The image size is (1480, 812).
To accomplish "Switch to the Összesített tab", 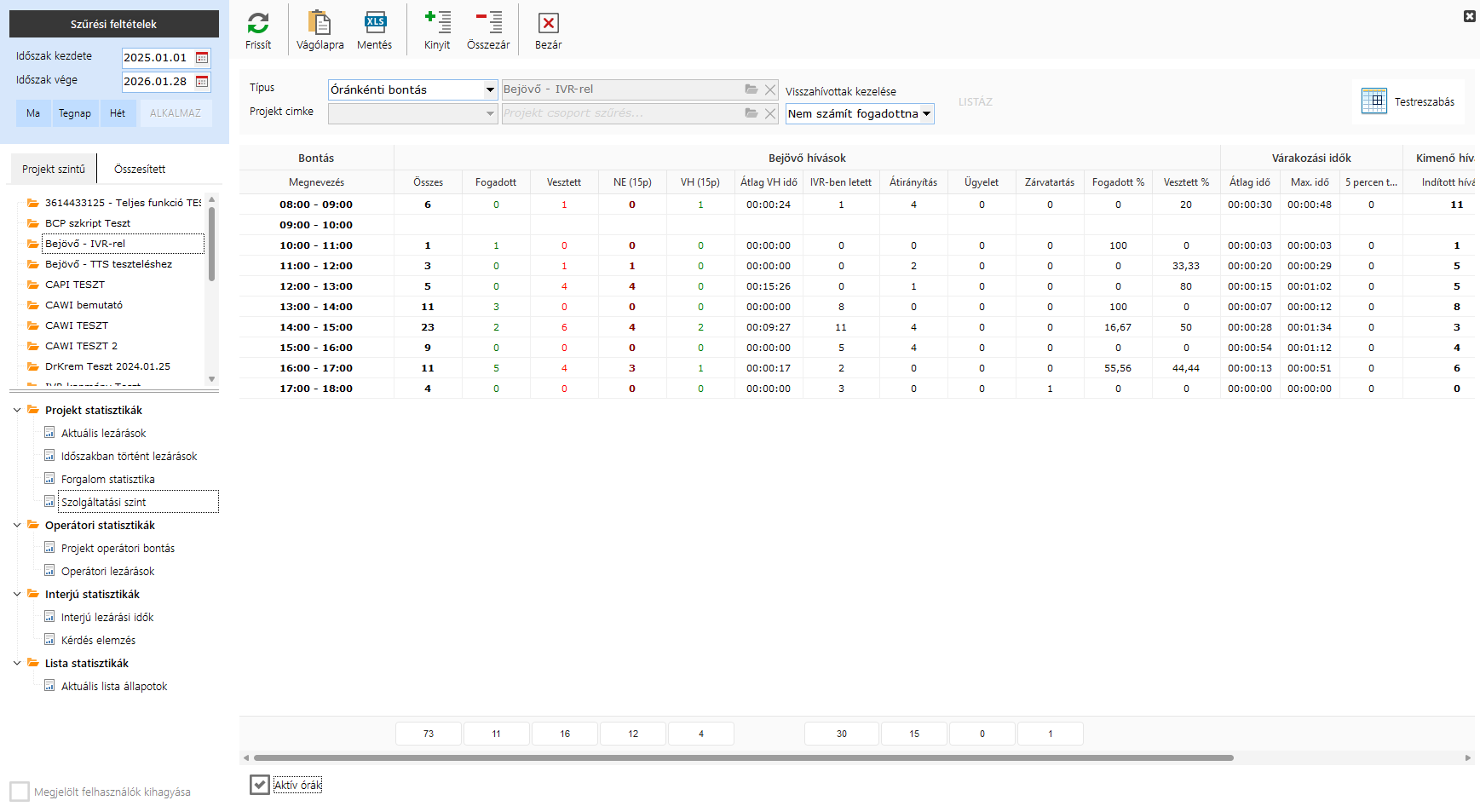I will tap(140, 169).
